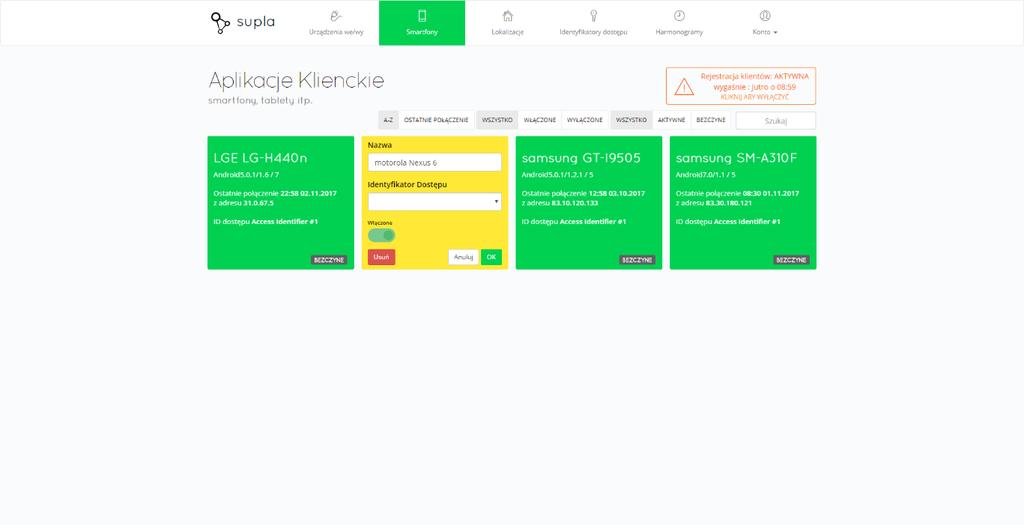This screenshot has width=1024, height=525.
Task: Open the Identyfikatory dostępu menu label
Action: pyautogui.click(x=593, y=32)
